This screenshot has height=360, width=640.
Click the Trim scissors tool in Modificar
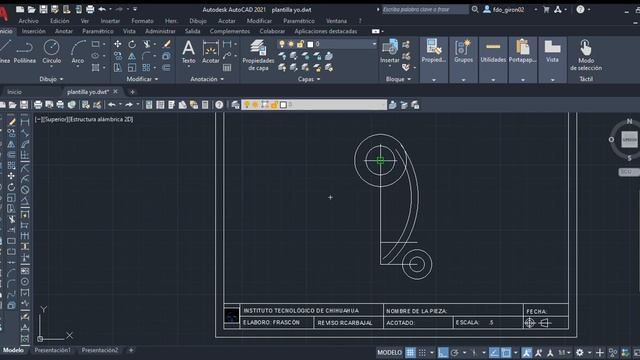pos(147,44)
